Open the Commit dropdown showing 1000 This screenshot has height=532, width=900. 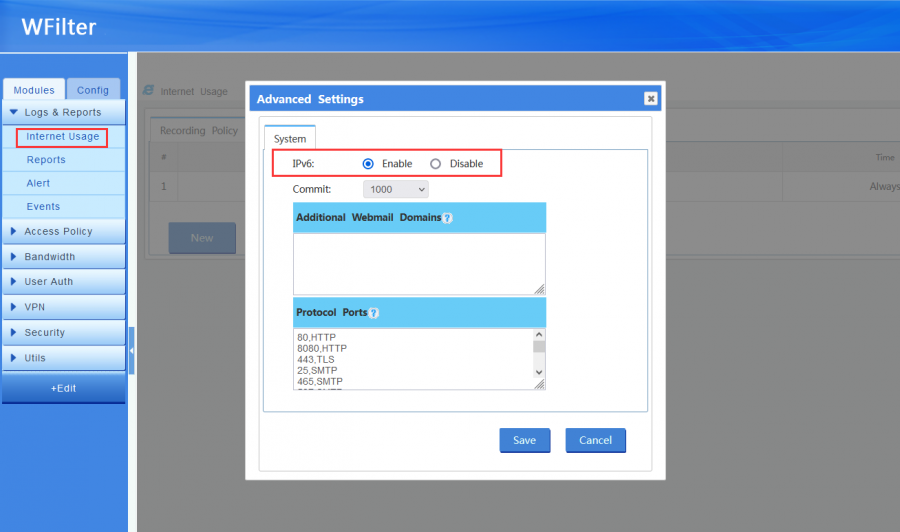[x=395, y=189]
